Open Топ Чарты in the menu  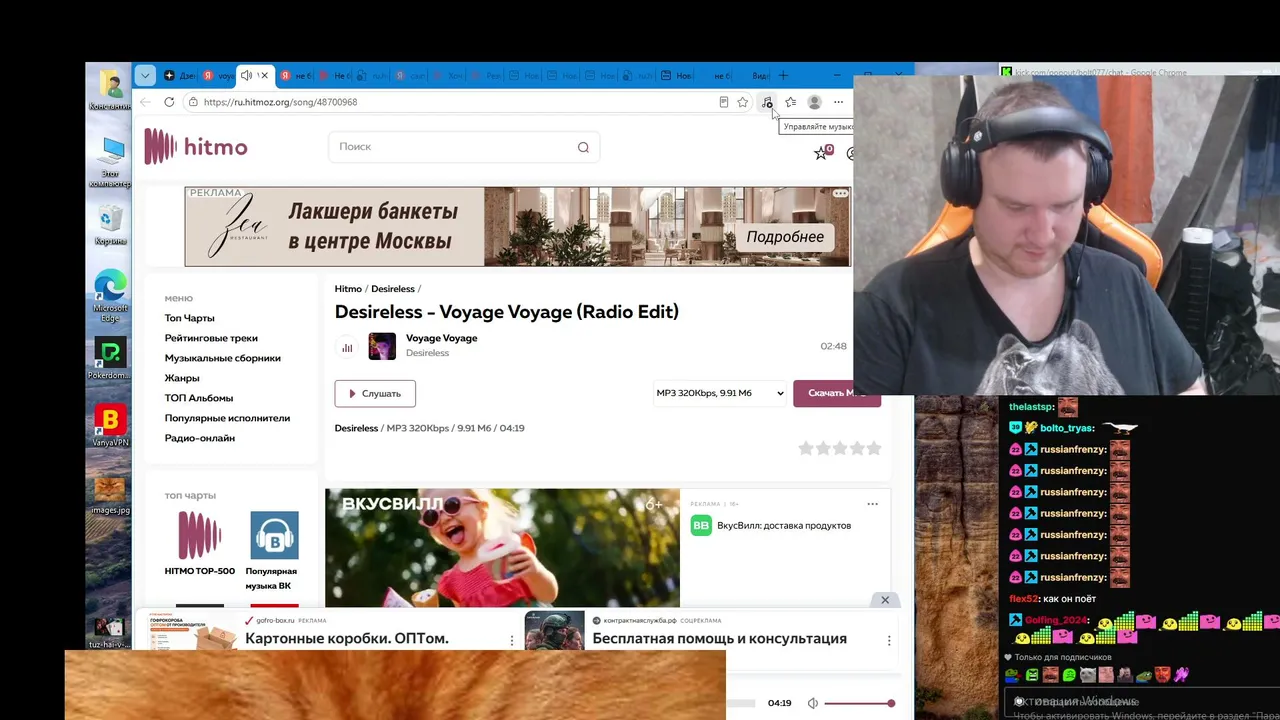pyautogui.click(x=190, y=318)
